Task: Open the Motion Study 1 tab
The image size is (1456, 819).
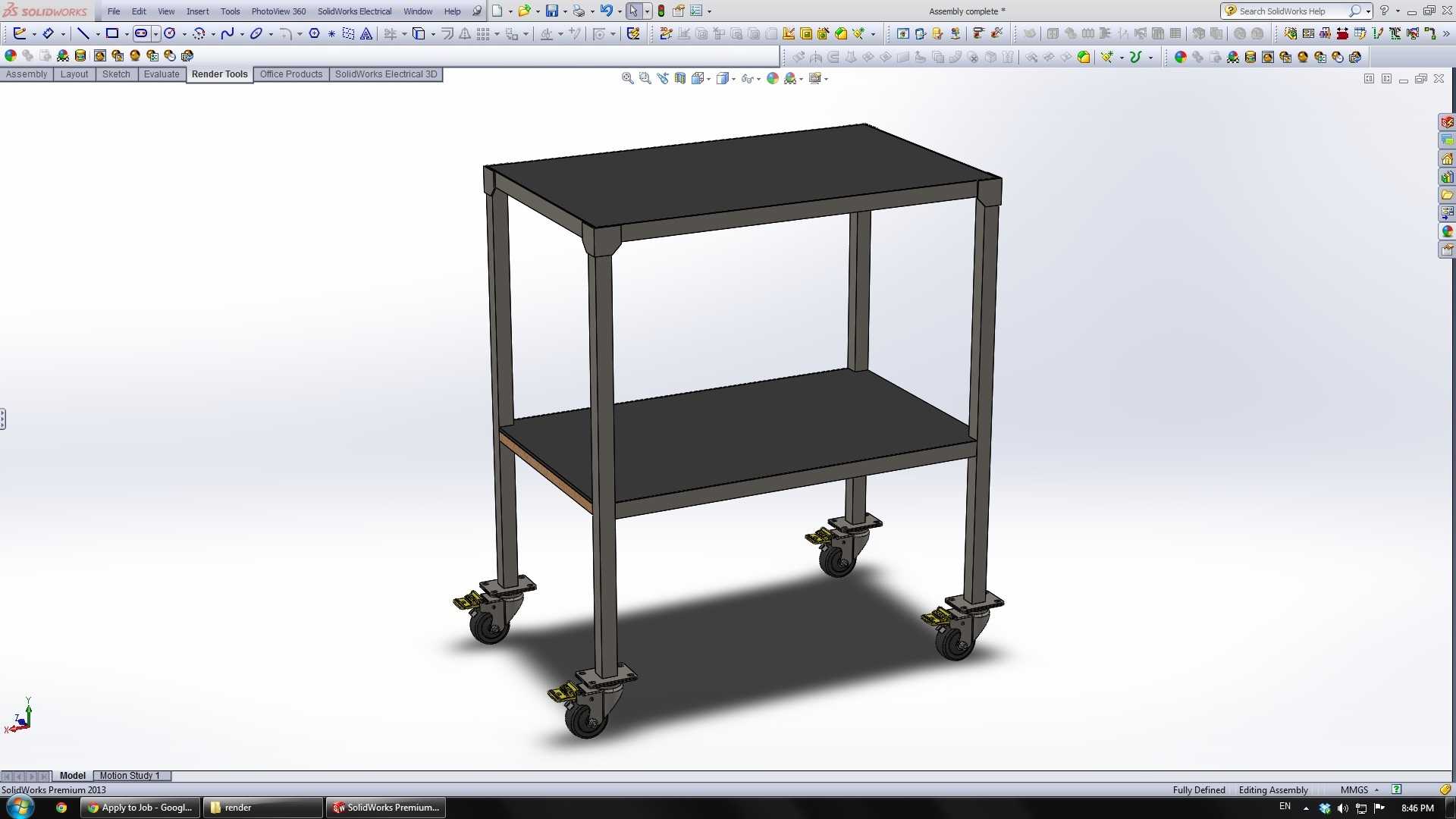Action: pyautogui.click(x=130, y=776)
